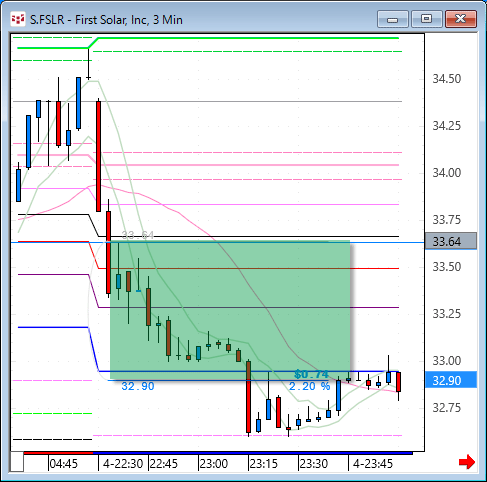The height and width of the screenshot is (482, 487).
Task: Click the 33.75 price scale label
Action: pos(447,220)
